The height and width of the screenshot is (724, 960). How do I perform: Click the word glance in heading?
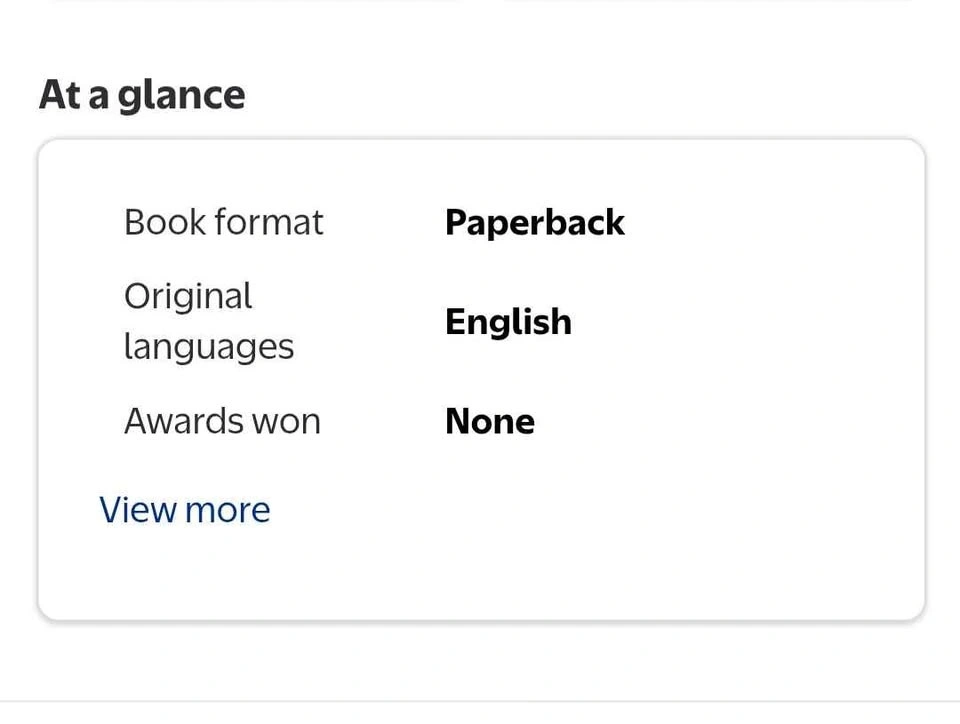181,97
